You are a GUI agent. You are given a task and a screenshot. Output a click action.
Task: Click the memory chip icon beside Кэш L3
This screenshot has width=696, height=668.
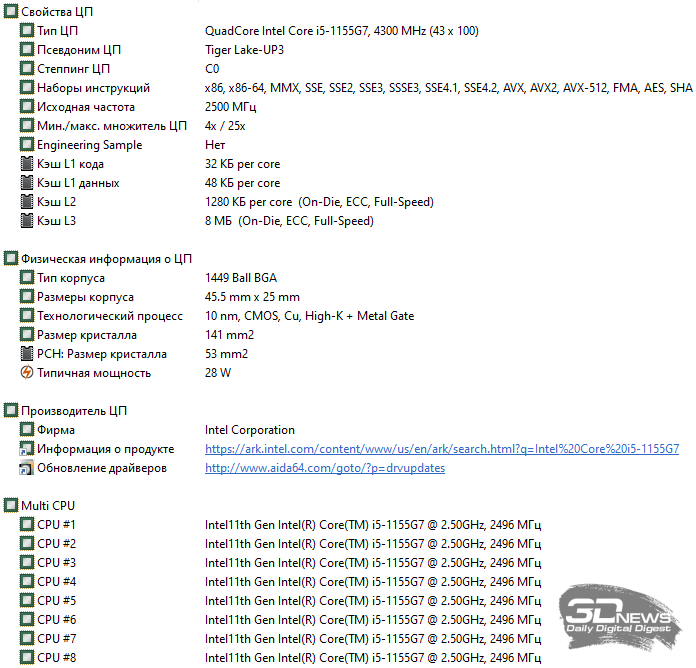[x=27, y=221]
